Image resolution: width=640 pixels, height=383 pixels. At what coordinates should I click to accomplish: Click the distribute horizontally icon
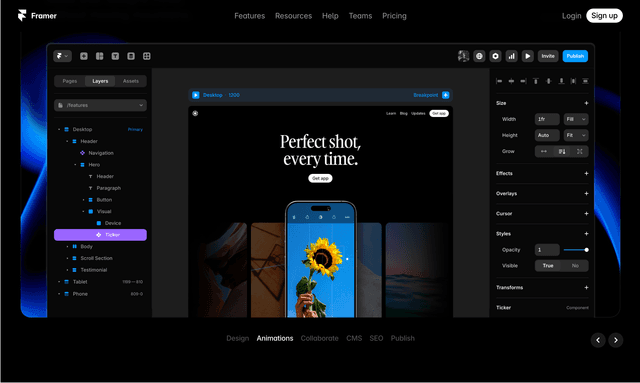click(x=573, y=81)
